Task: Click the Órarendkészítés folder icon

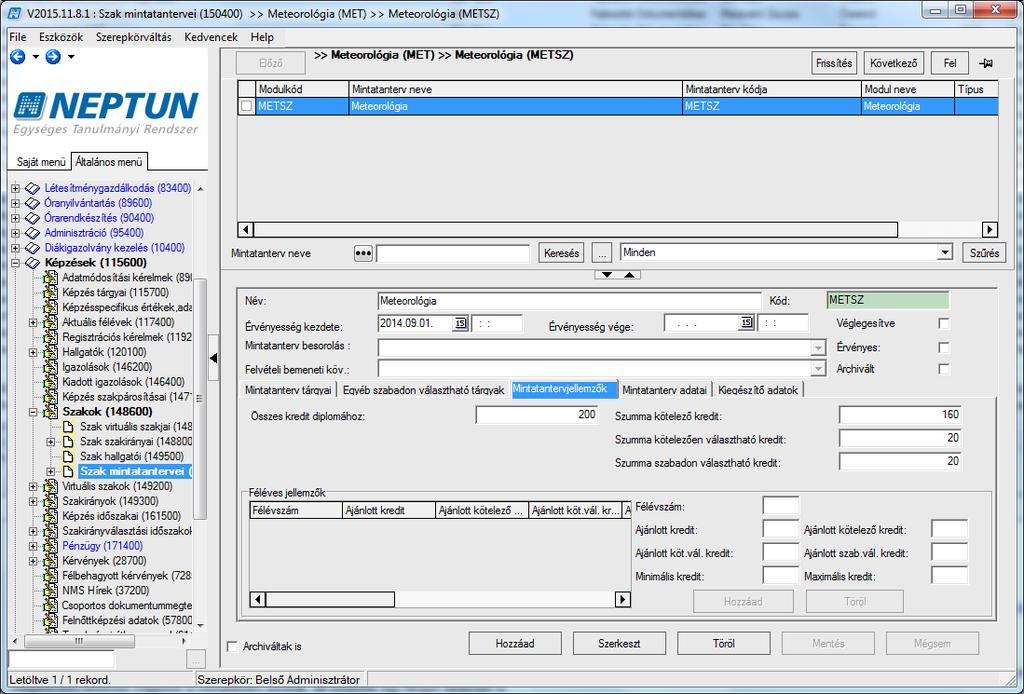Action: click(x=33, y=218)
